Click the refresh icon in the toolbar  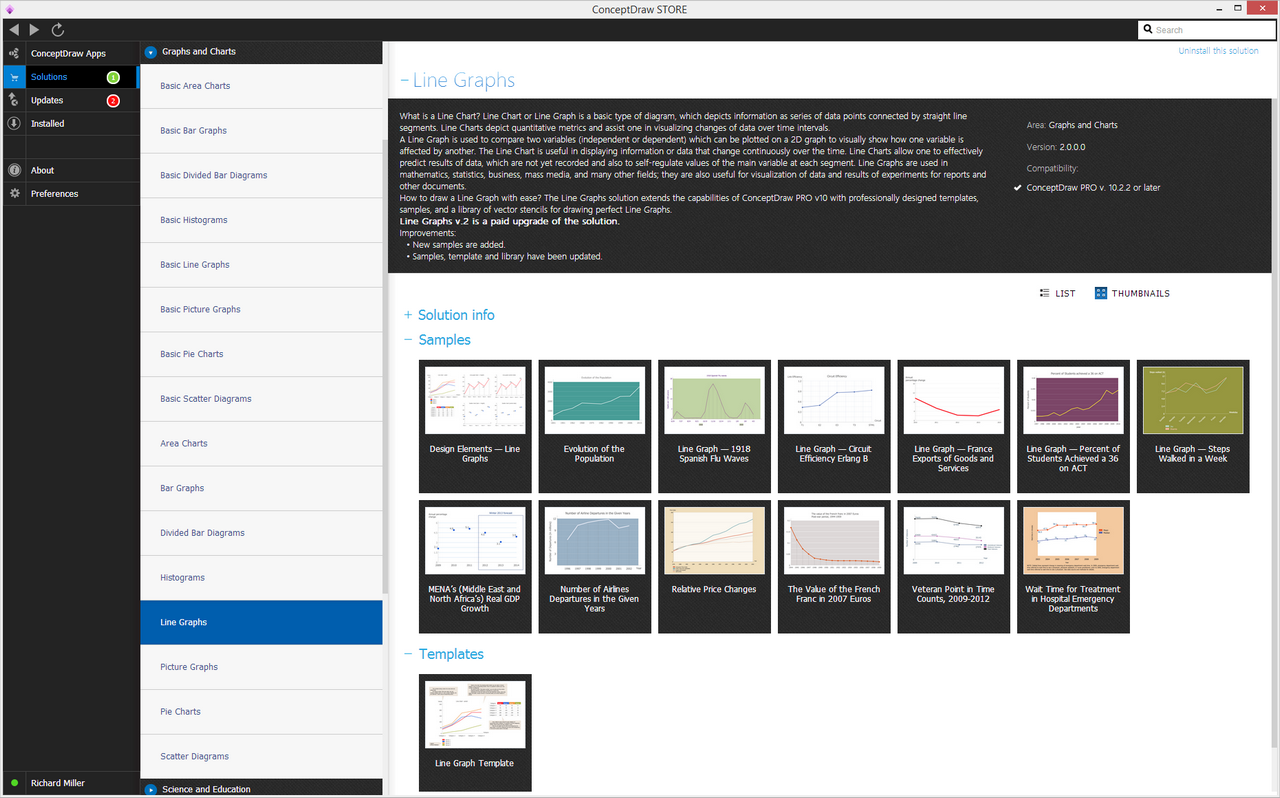coord(58,30)
